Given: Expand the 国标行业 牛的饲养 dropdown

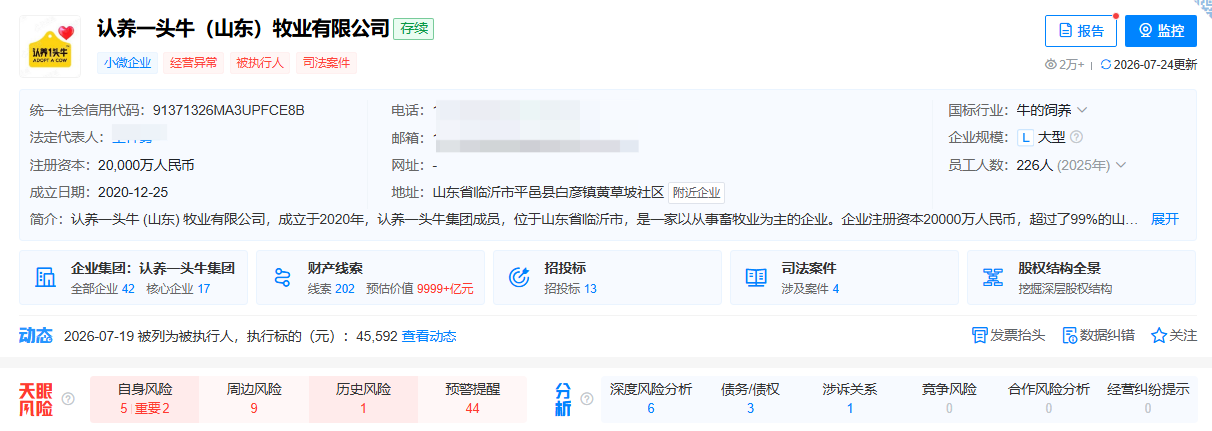Looking at the screenshot, I should 1082,109.
